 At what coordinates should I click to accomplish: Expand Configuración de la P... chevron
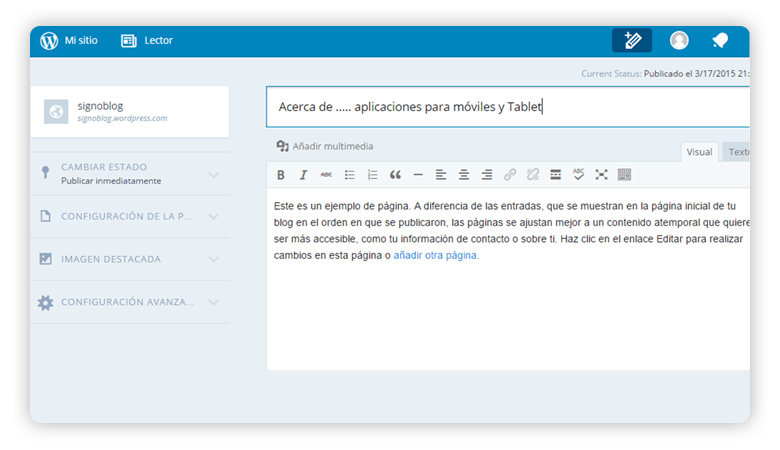pyautogui.click(x=213, y=217)
